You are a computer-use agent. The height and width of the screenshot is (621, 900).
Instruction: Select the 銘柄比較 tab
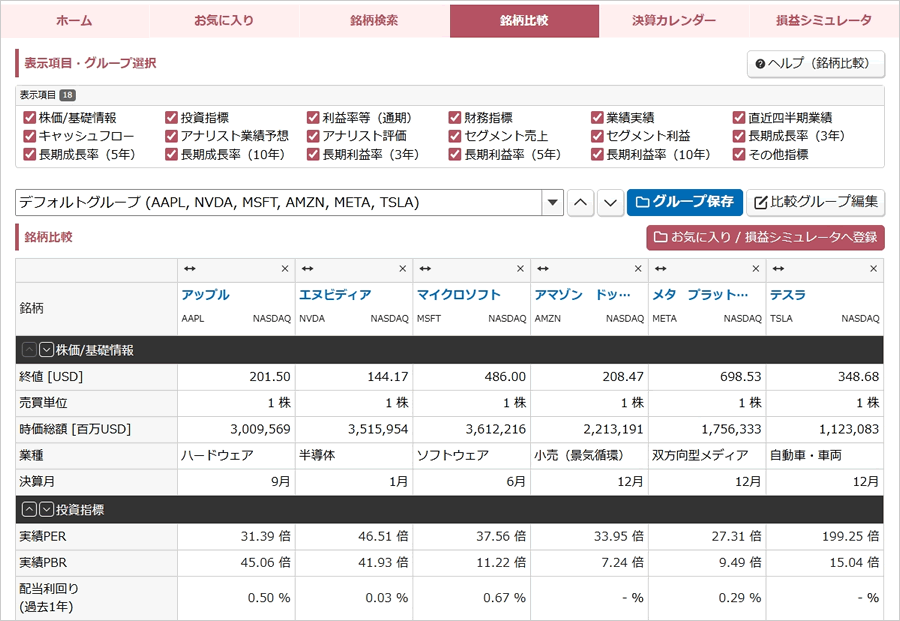click(x=524, y=21)
